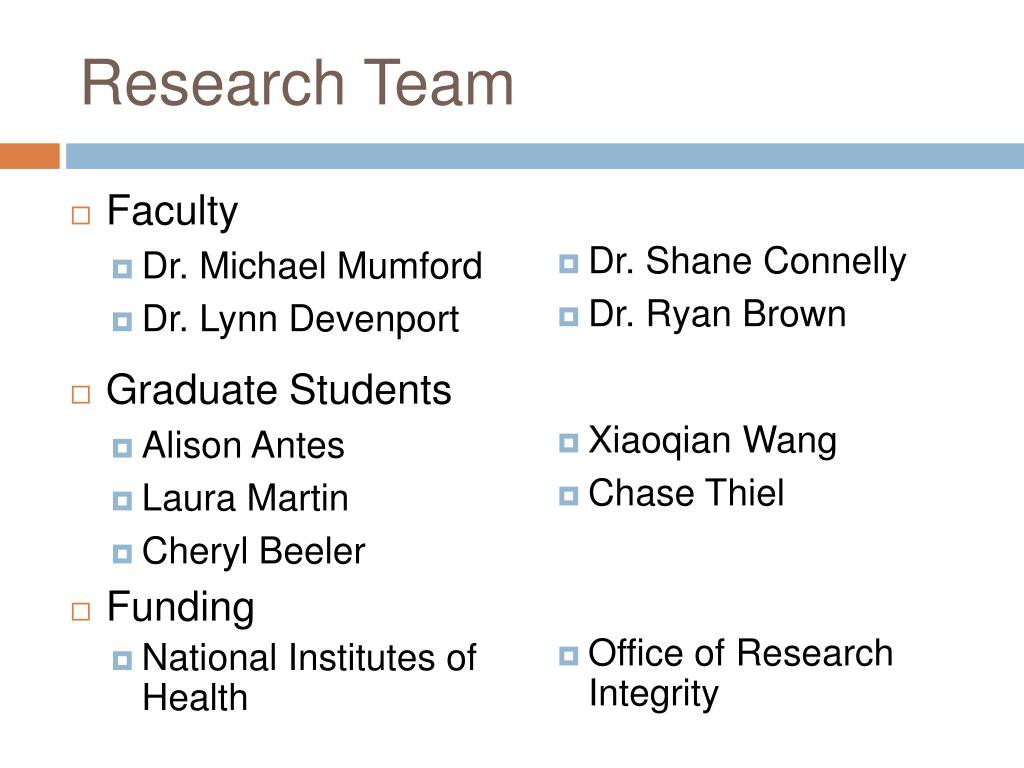Click the blue bullet next to Dr. Shane Connelly

click(x=568, y=264)
